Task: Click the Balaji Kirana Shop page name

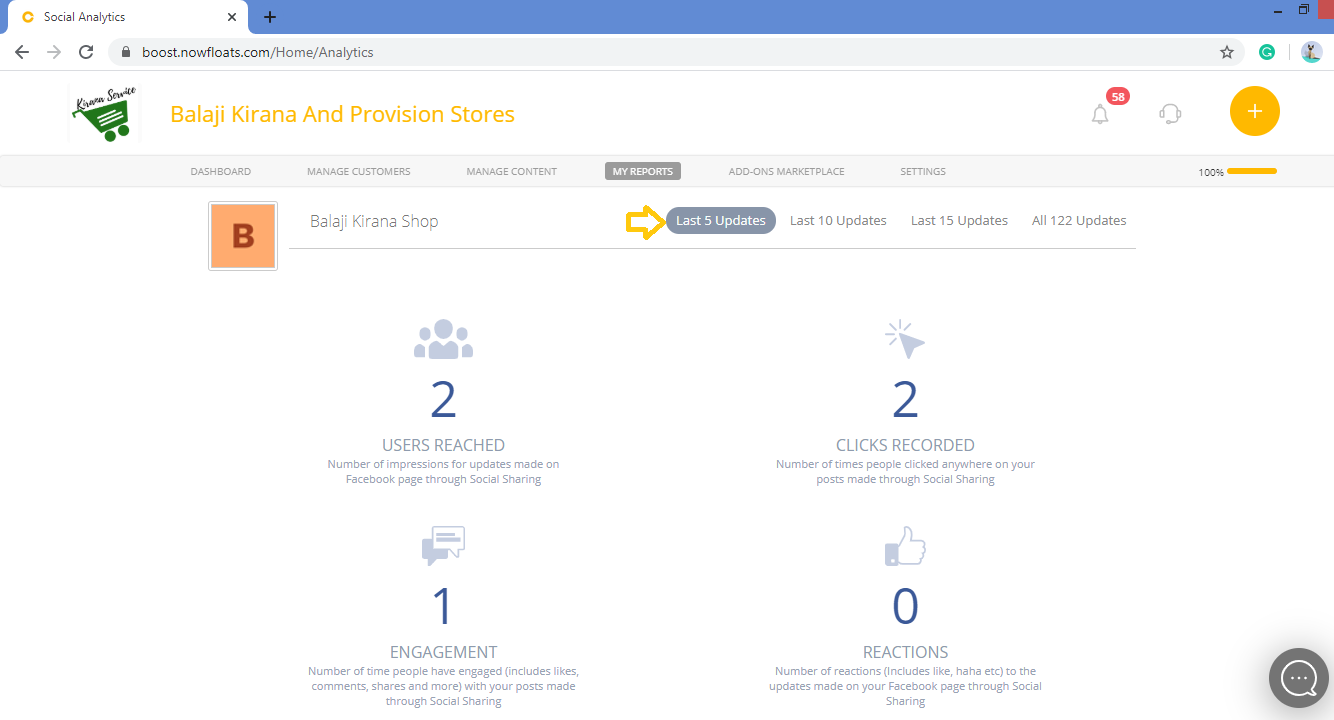Action: click(x=374, y=221)
